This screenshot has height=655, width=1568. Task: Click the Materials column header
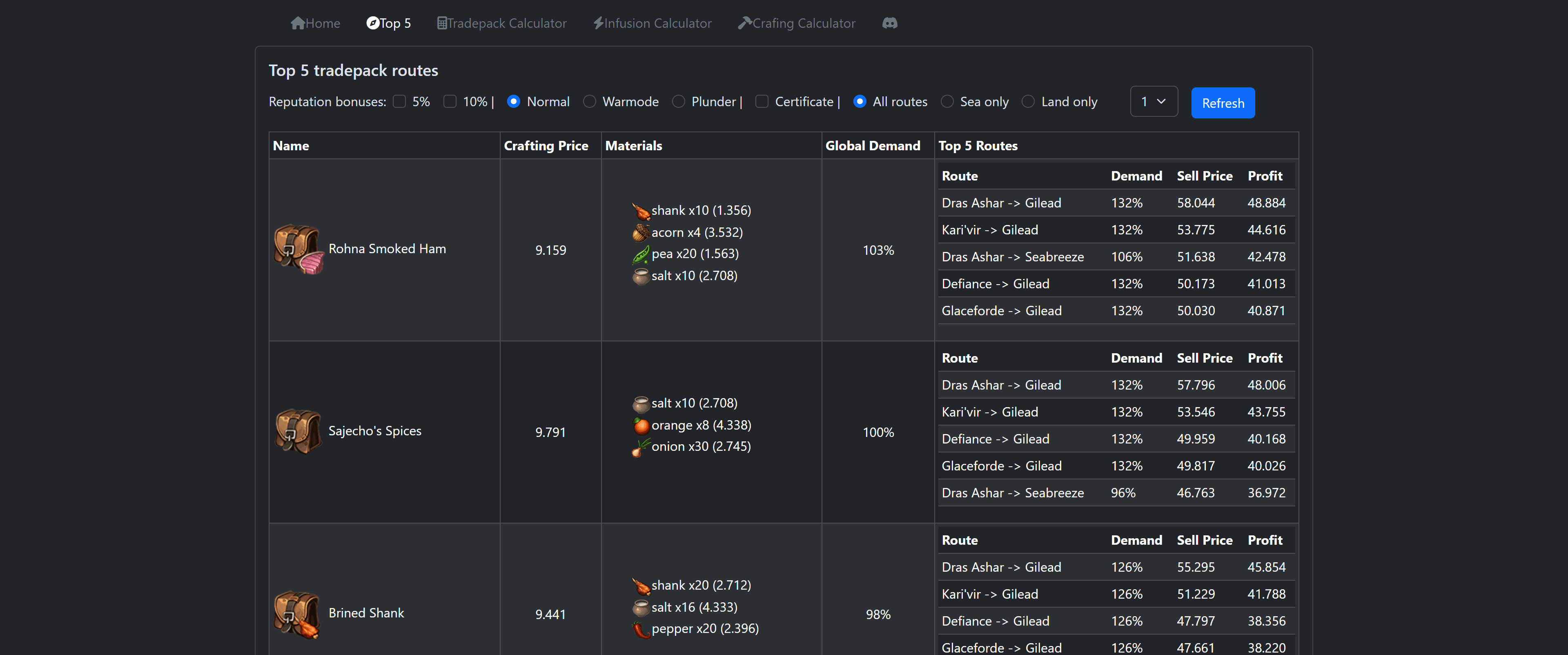[x=633, y=146]
